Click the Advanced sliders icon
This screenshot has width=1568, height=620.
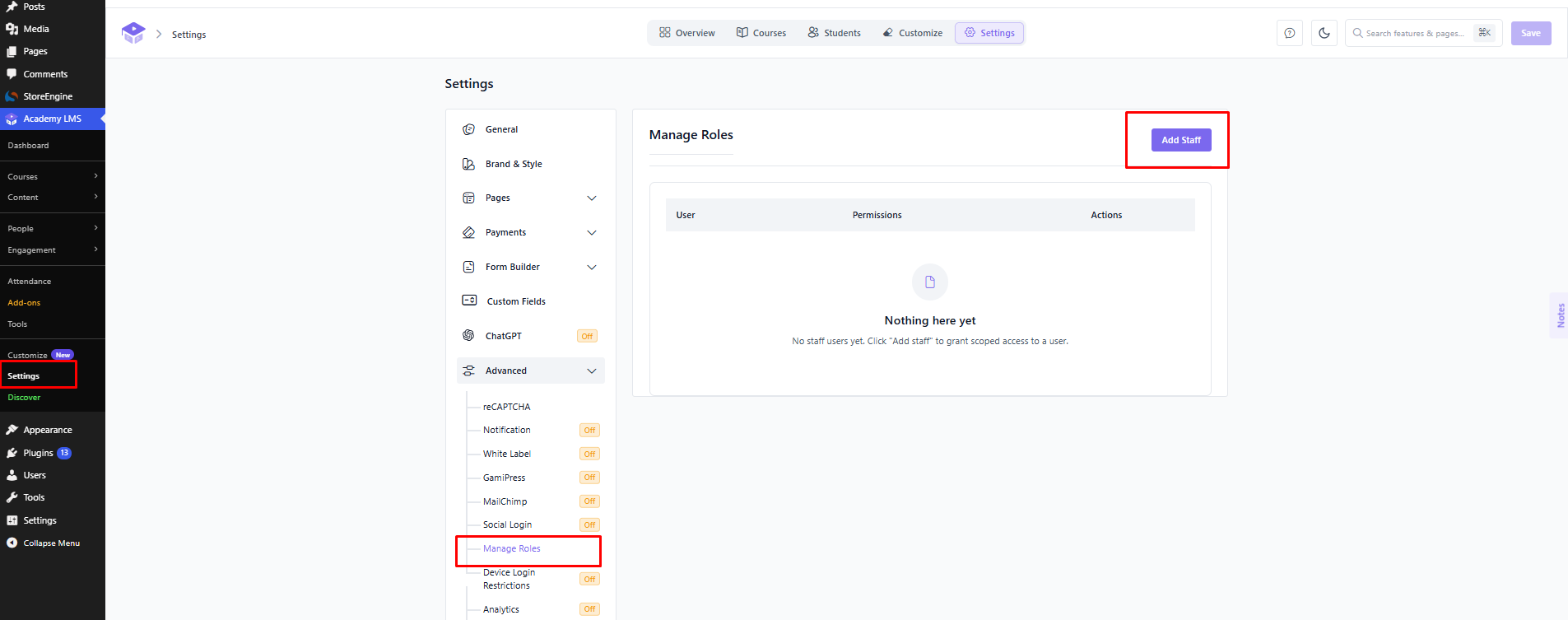[x=468, y=371]
